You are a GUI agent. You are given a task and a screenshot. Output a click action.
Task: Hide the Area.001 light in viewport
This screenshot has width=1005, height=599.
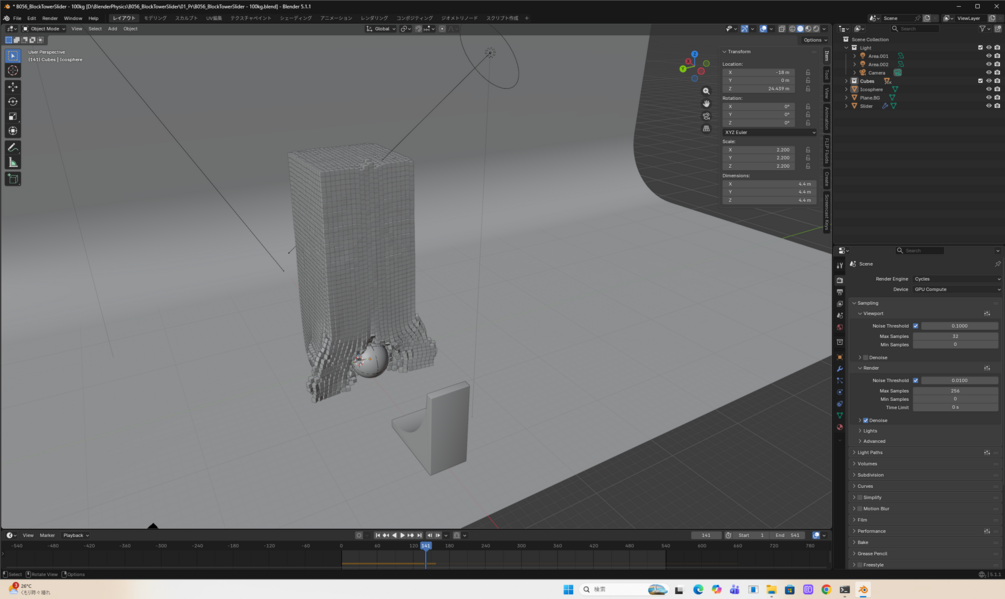click(989, 56)
